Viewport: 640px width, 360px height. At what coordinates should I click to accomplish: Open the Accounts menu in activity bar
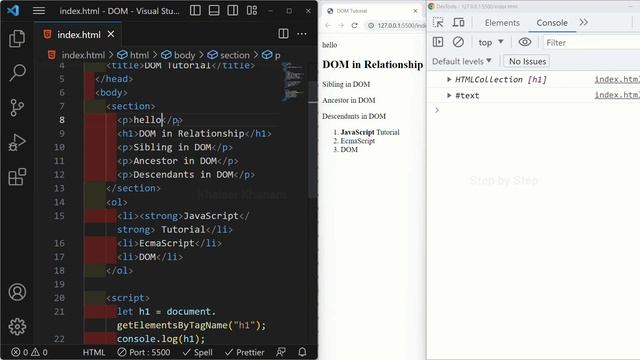17,292
